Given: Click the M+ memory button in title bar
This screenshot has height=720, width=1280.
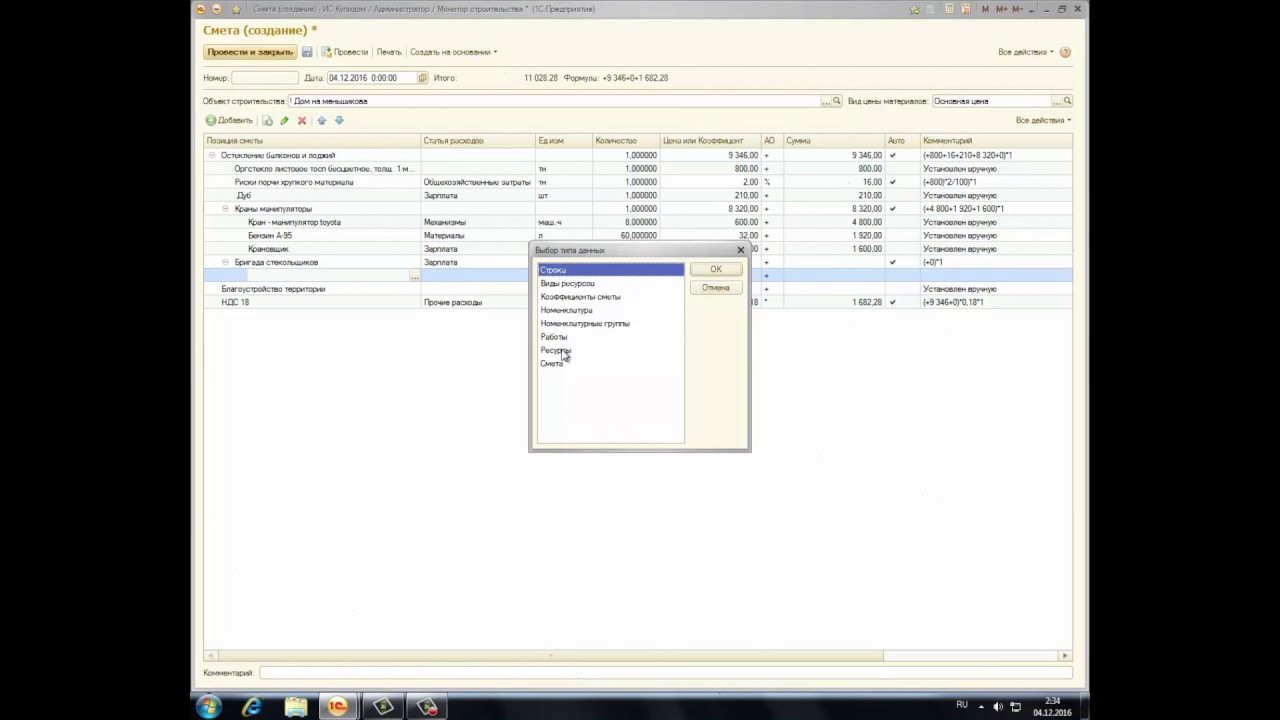Looking at the screenshot, I should click(x=1001, y=9).
